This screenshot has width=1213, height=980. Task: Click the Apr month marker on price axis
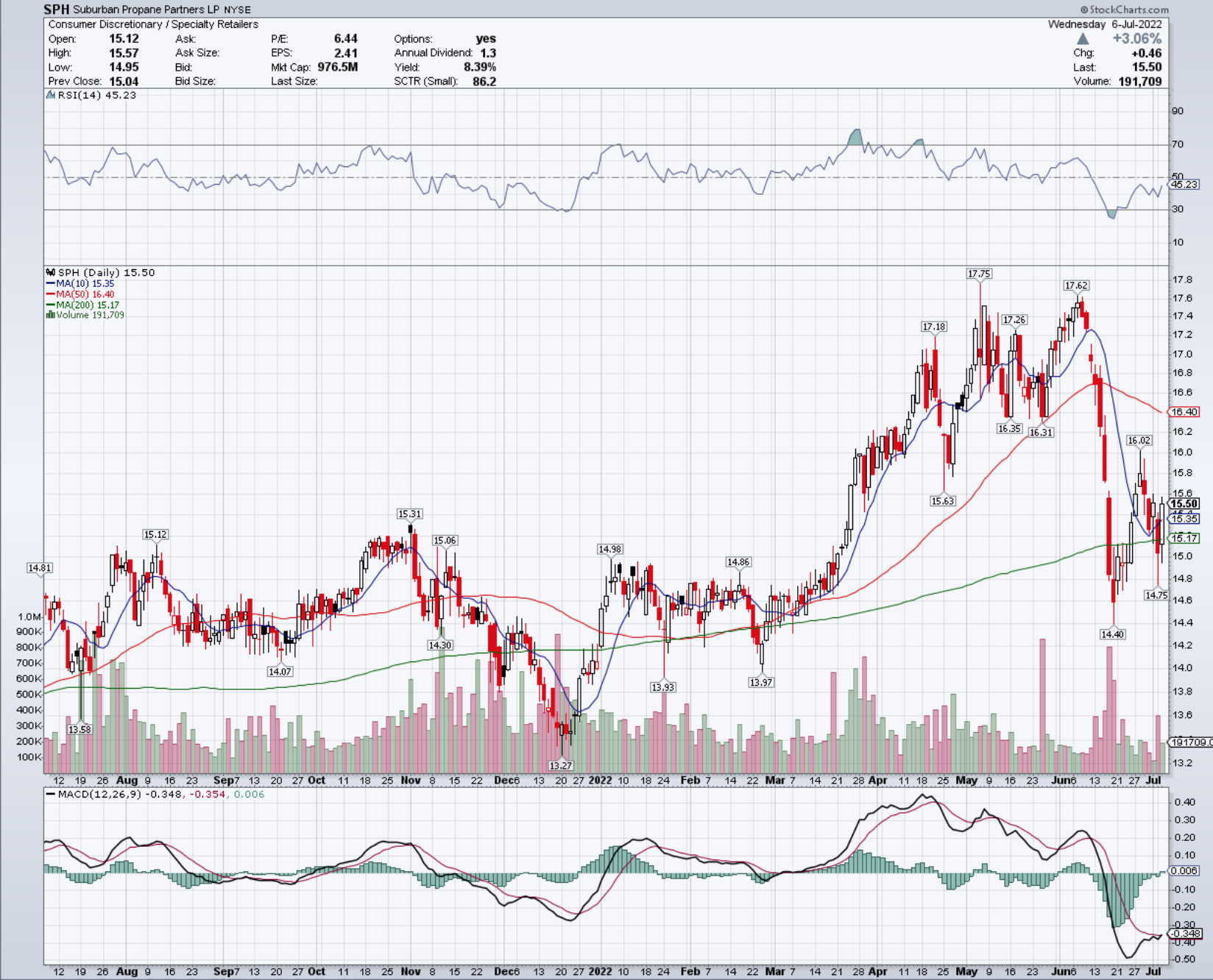pyautogui.click(x=878, y=781)
